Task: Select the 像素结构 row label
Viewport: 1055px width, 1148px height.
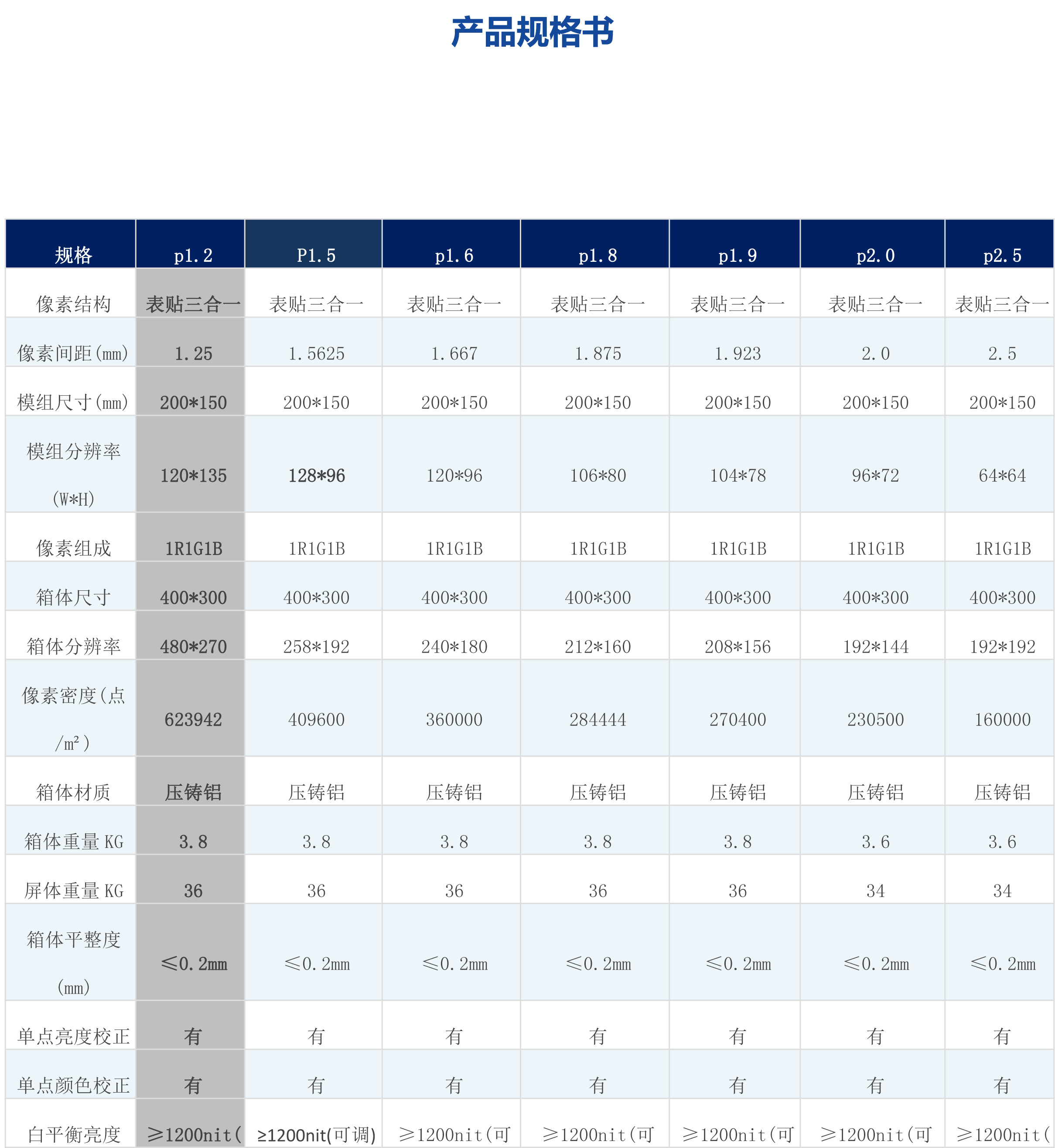Action: coord(73,304)
